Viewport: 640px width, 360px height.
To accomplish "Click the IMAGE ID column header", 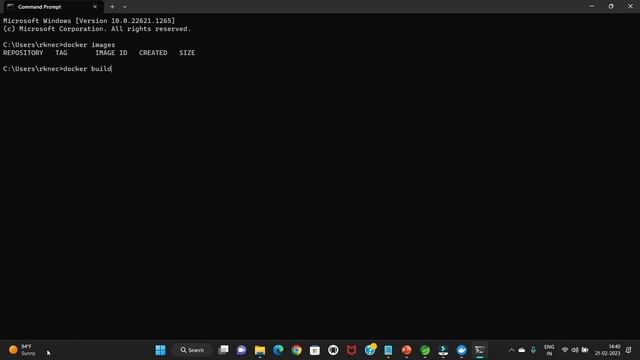I will 111,53.
